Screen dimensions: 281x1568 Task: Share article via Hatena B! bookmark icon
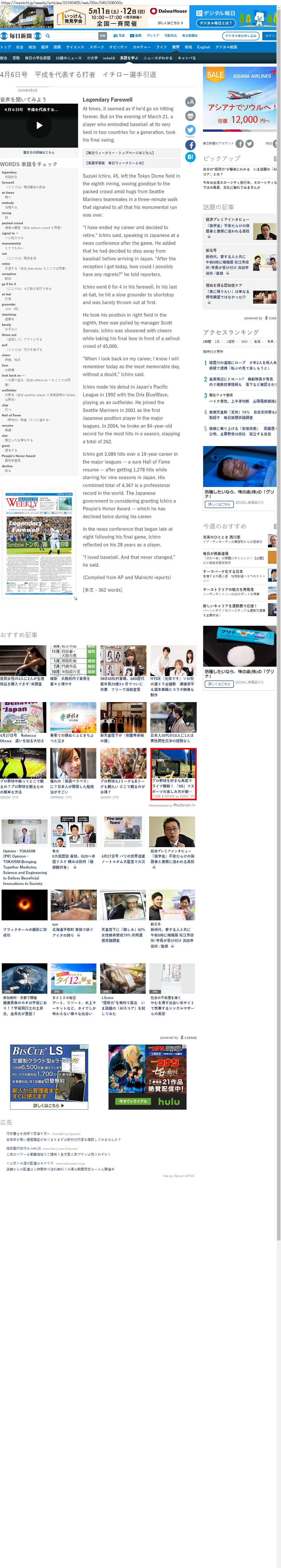coord(190,157)
